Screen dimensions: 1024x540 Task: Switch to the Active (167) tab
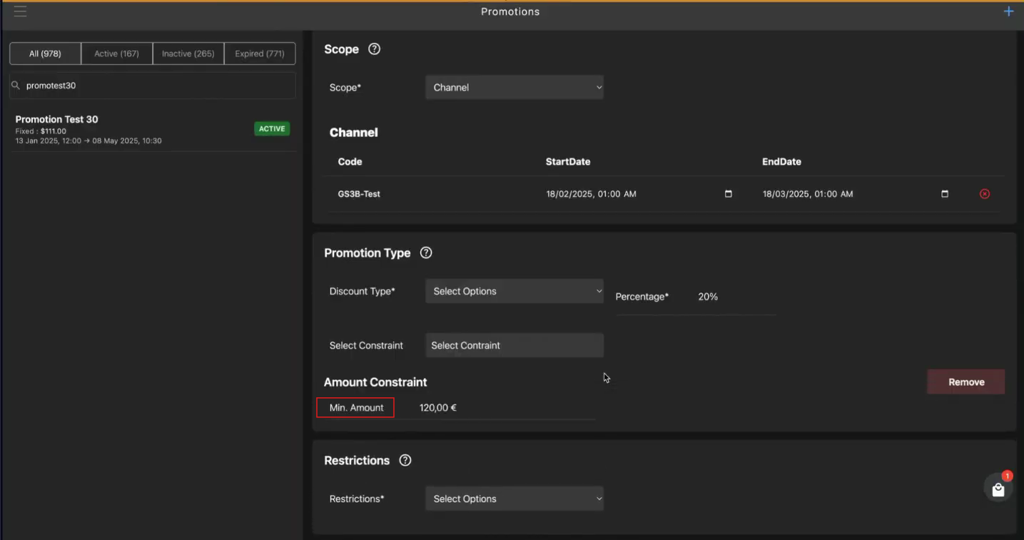click(116, 54)
